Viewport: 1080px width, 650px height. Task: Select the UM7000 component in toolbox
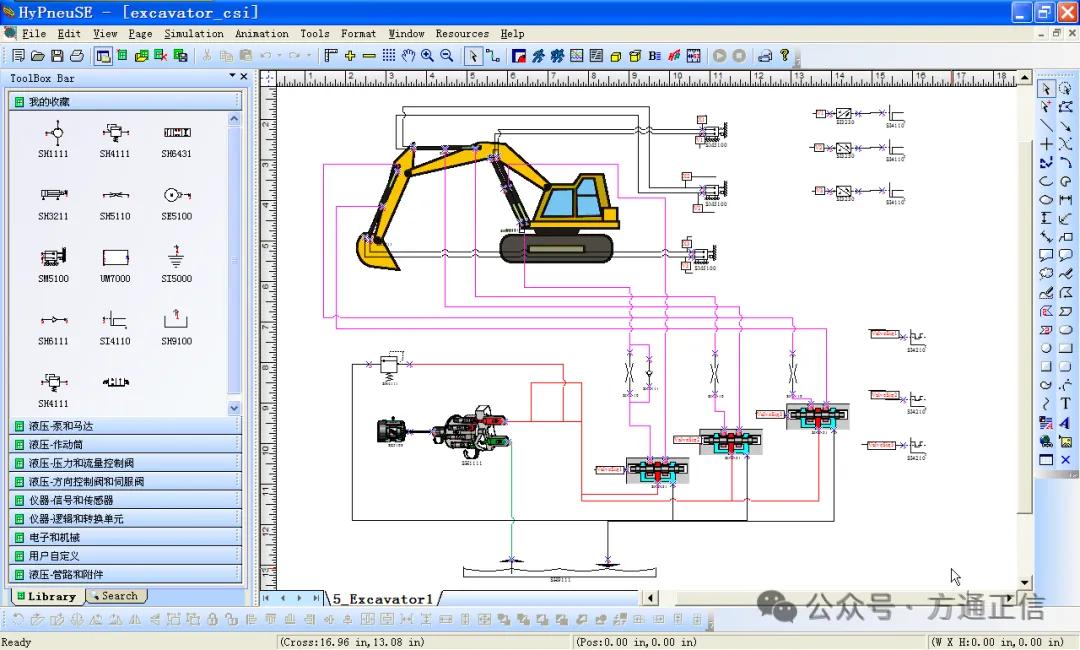click(115, 265)
